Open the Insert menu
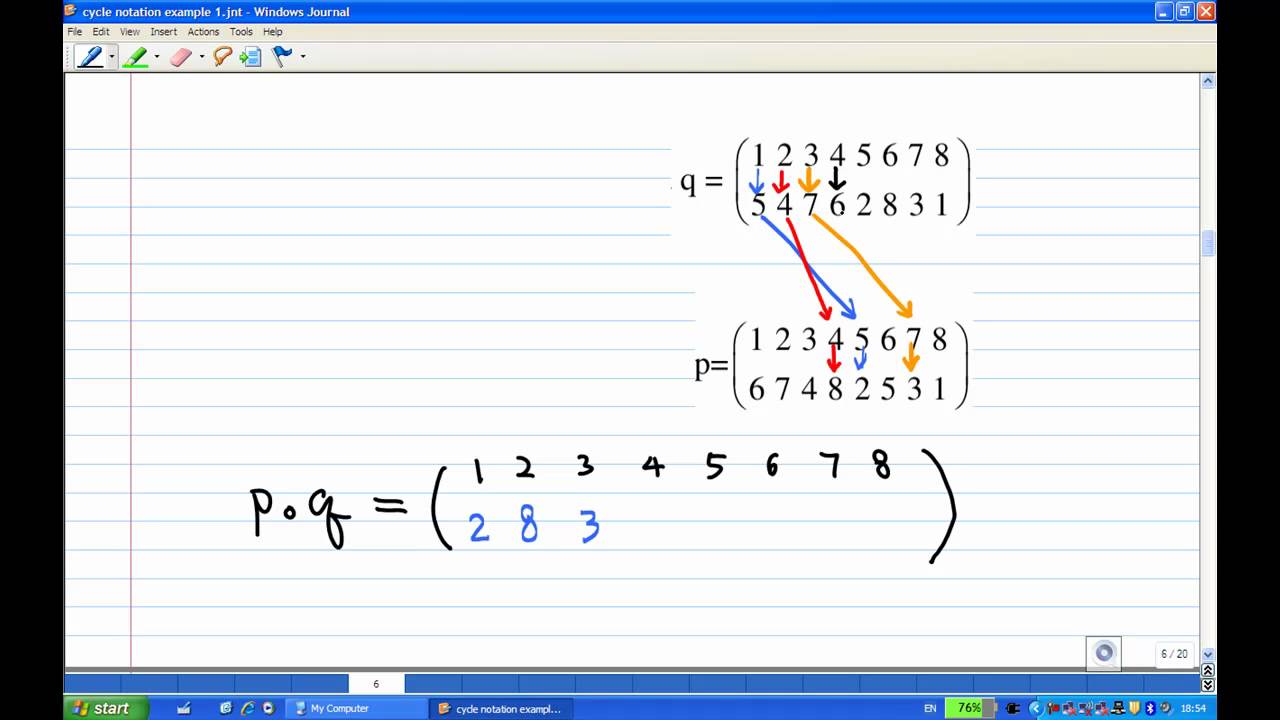This screenshot has width=1280, height=720. [x=164, y=32]
